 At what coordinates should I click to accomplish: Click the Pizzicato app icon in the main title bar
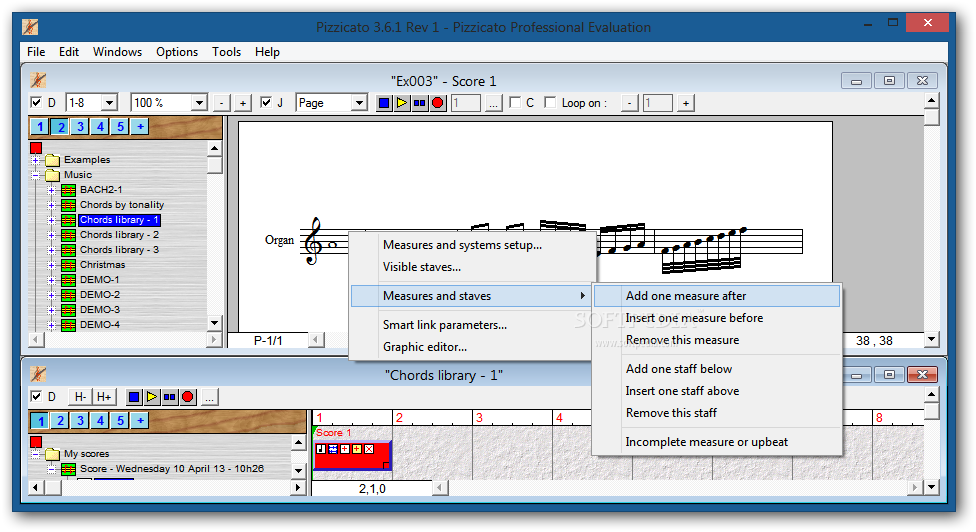pos(30,27)
